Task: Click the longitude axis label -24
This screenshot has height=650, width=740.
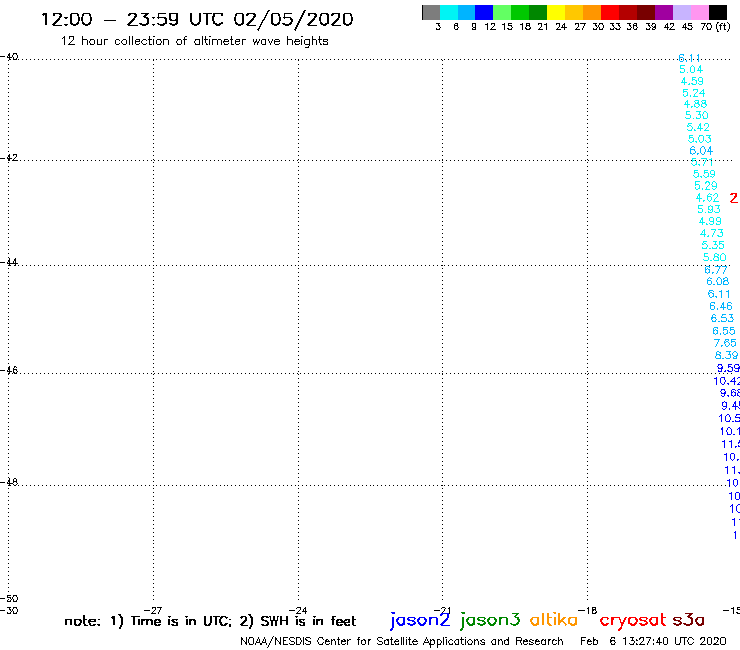Action: click(298, 610)
